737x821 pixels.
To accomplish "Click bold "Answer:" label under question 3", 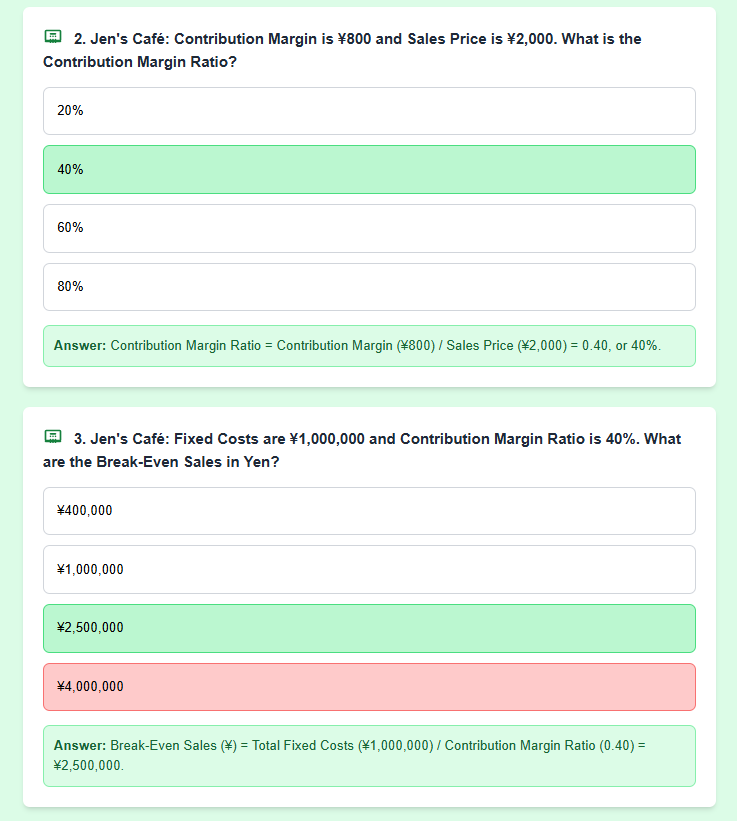I will point(80,746).
